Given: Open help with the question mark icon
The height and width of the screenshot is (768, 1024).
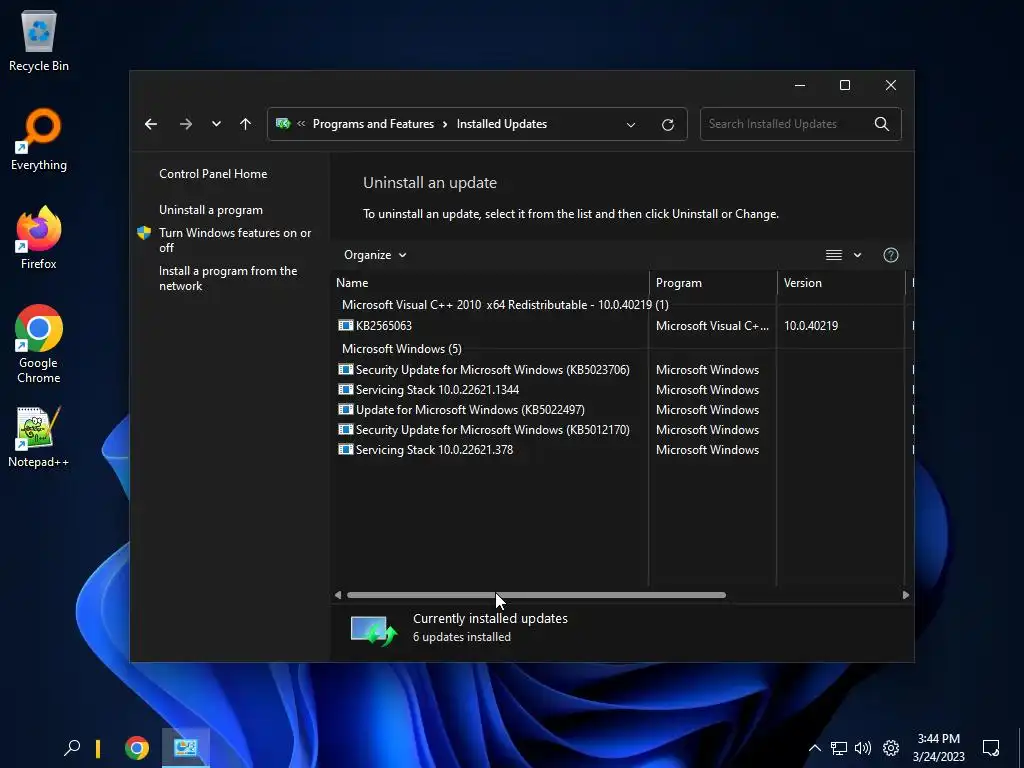Looking at the screenshot, I should click(891, 255).
